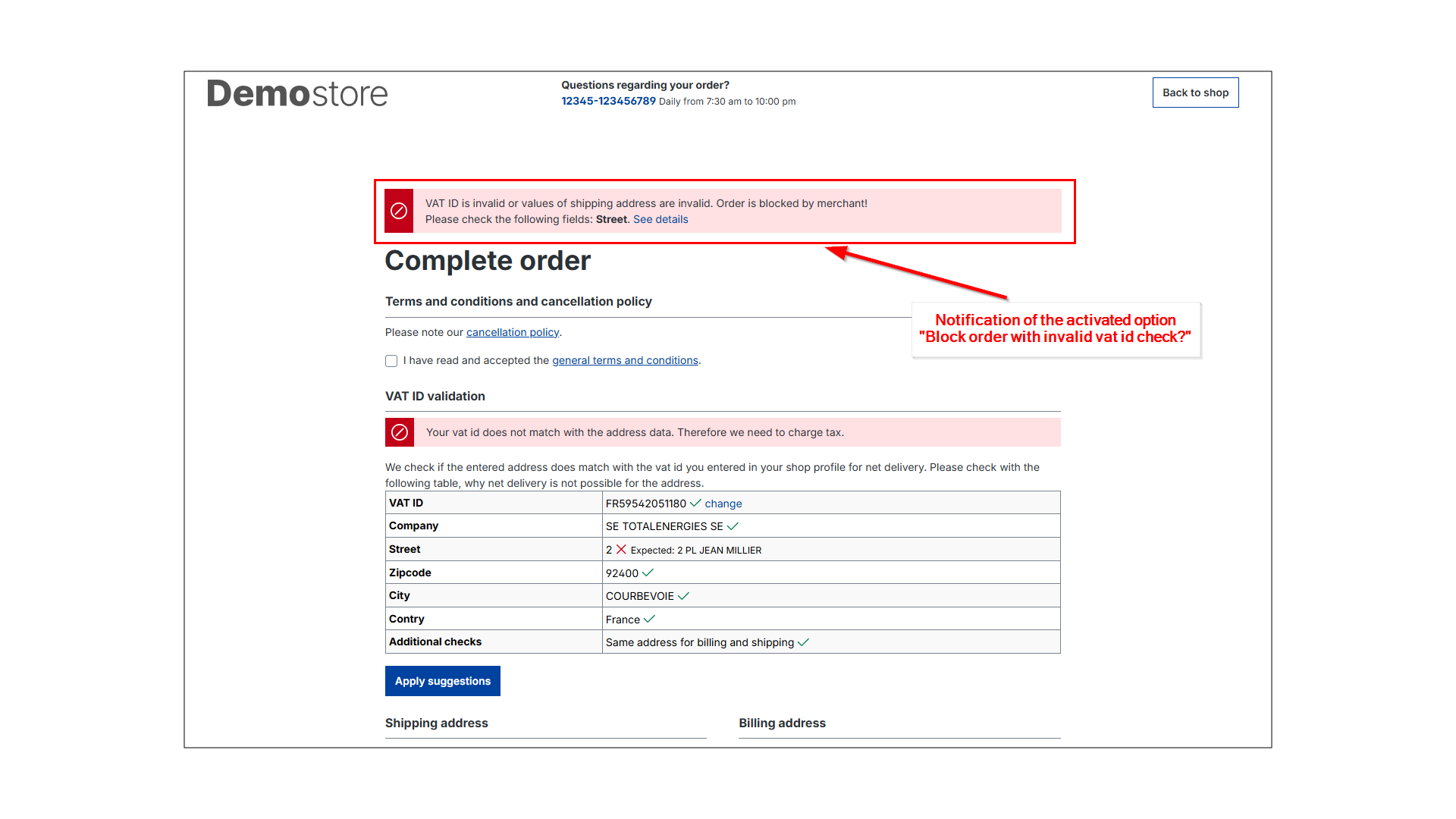This screenshot has height=819, width=1456.
Task: Click the Contry row label
Action: (406, 619)
